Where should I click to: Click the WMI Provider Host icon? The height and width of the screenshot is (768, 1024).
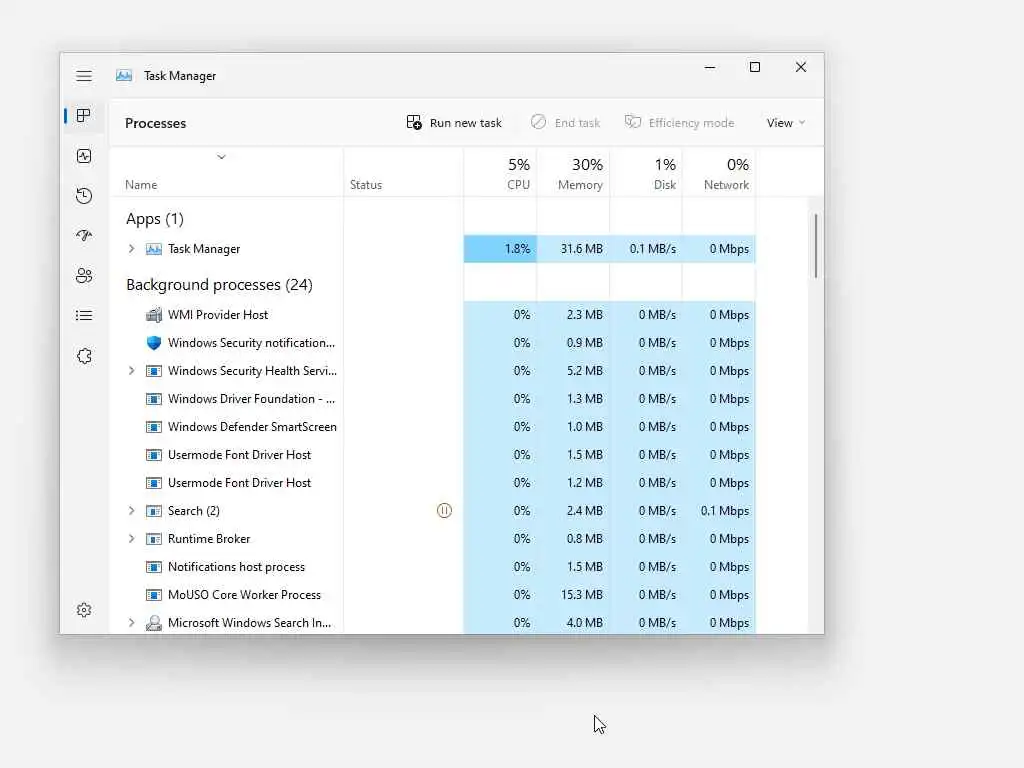pos(153,315)
